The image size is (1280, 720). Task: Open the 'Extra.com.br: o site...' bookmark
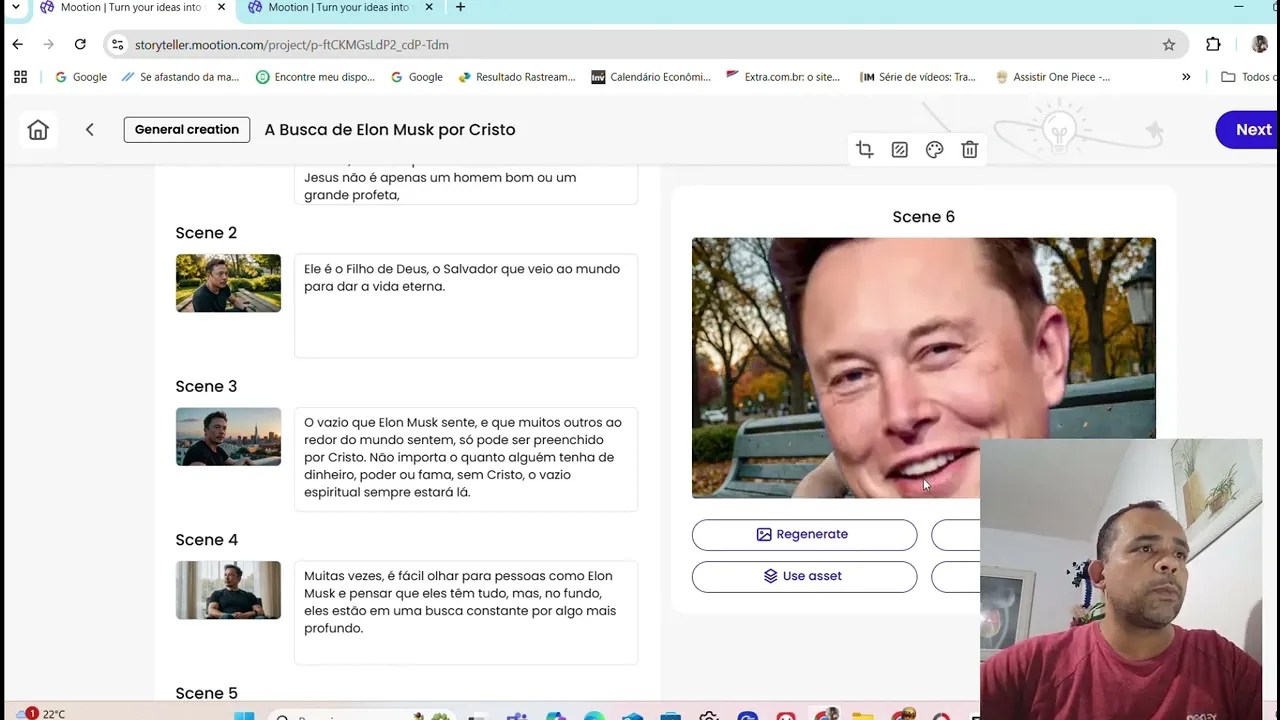click(783, 77)
